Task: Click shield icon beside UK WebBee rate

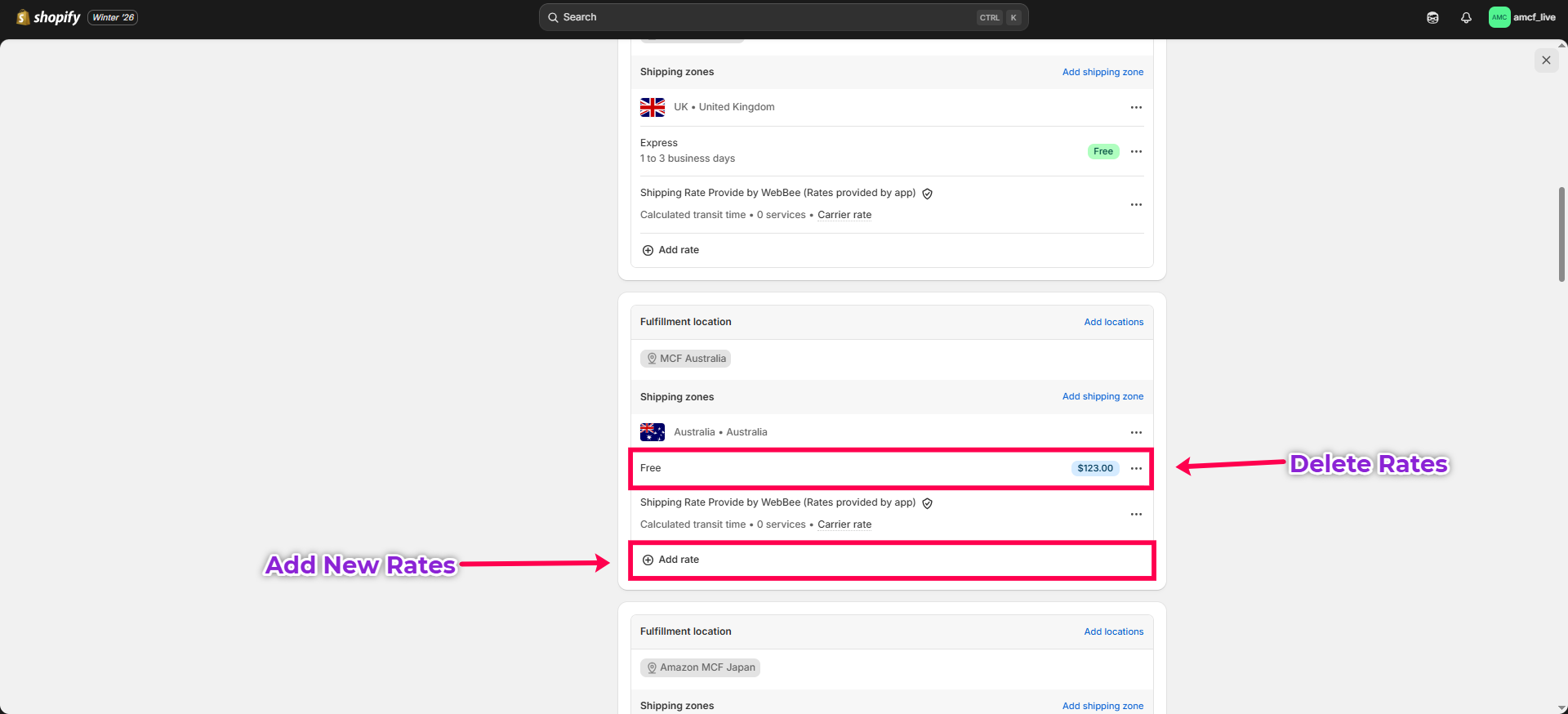Action: (927, 194)
